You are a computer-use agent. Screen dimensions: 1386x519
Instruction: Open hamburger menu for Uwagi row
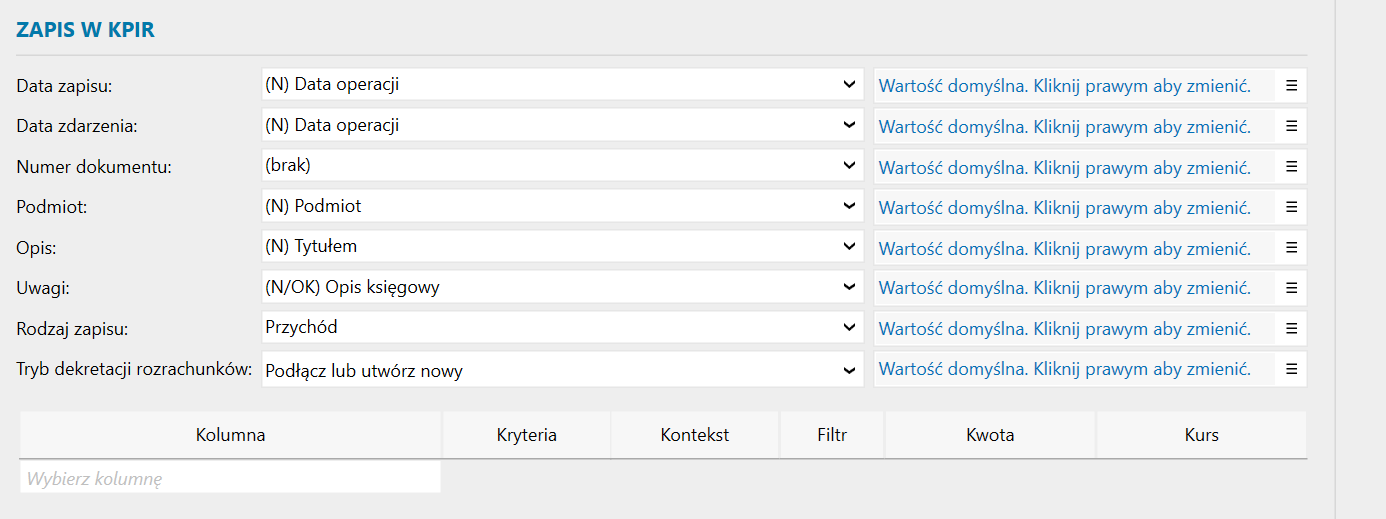[1291, 288]
